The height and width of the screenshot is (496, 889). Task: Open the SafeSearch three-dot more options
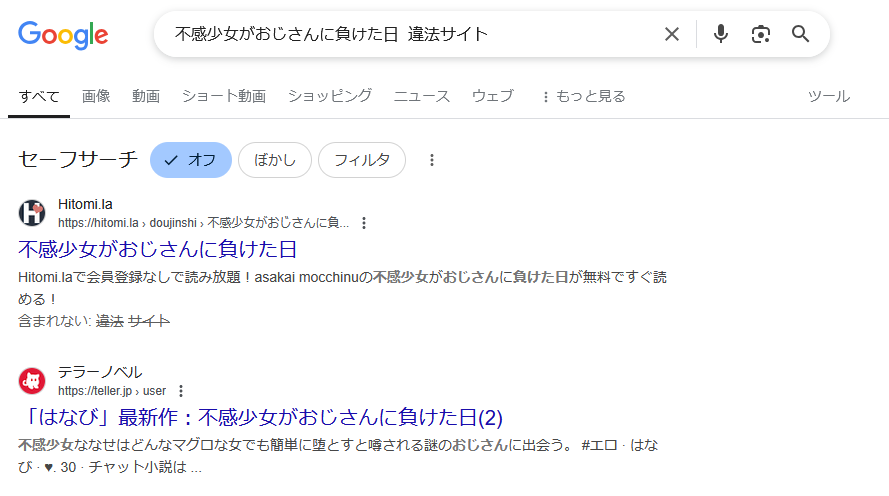click(x=431, y=160)
